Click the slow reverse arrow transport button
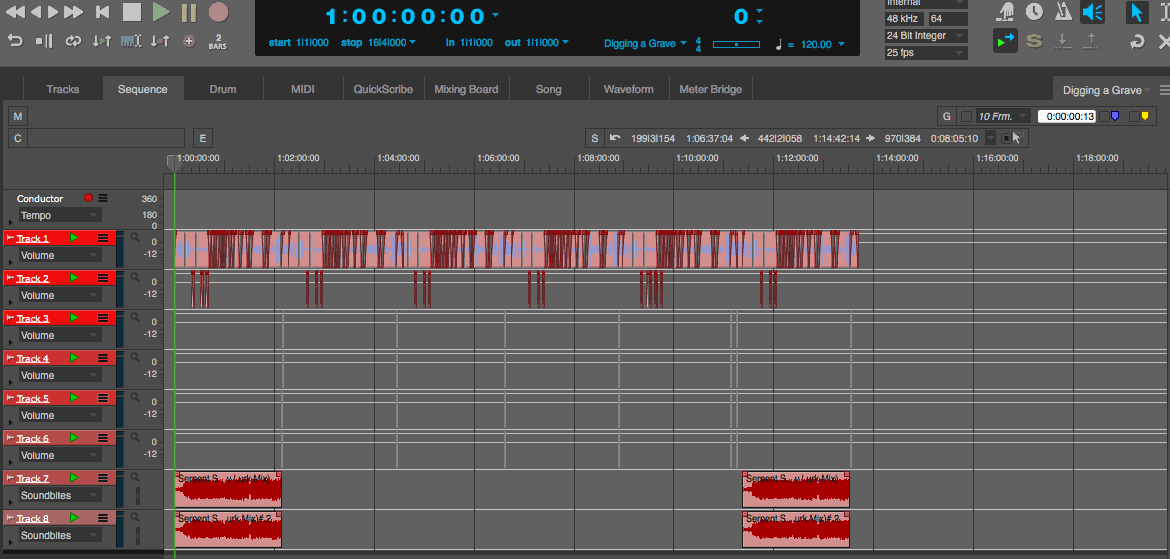This screenshot has width=1170, height=559. click(x=34, y=12)
